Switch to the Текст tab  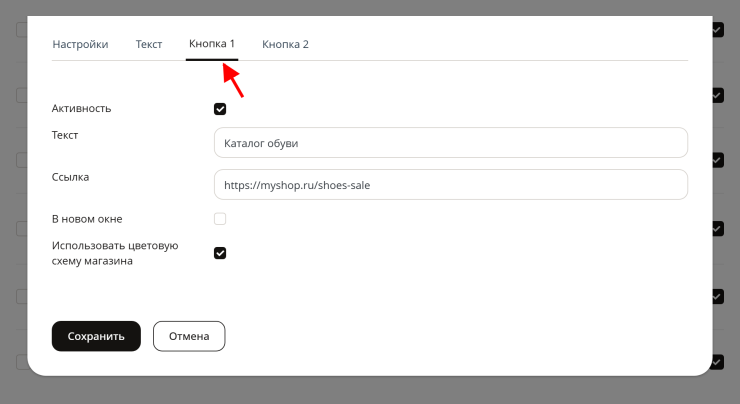click(x=149, y=44)
